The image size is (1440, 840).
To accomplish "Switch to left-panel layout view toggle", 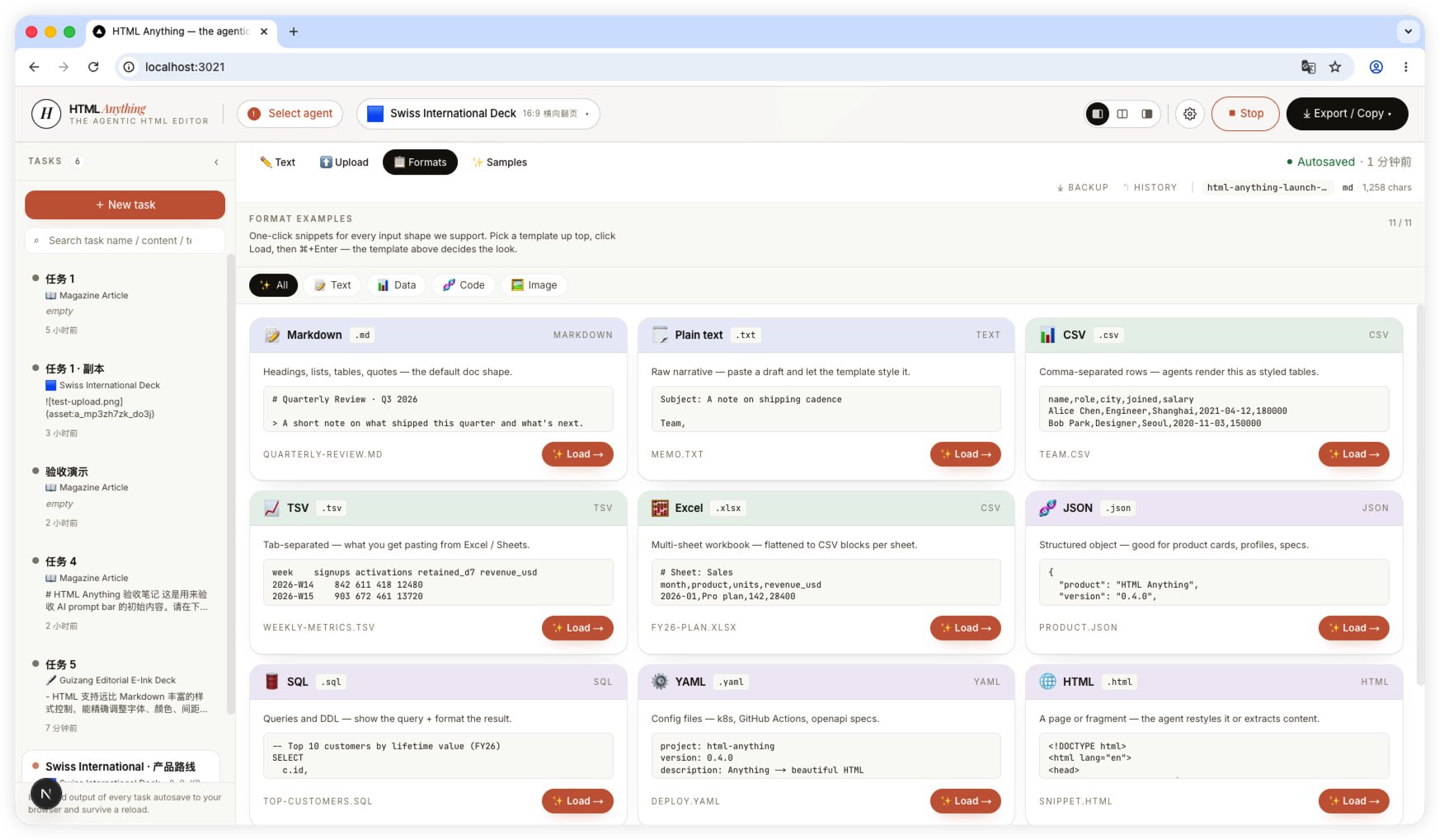I will [1098, 114].
